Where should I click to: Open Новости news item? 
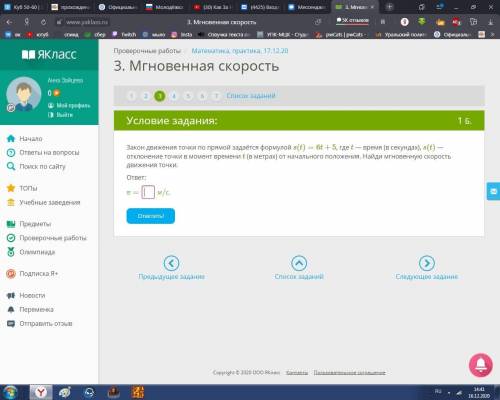[x=26, y=295]
